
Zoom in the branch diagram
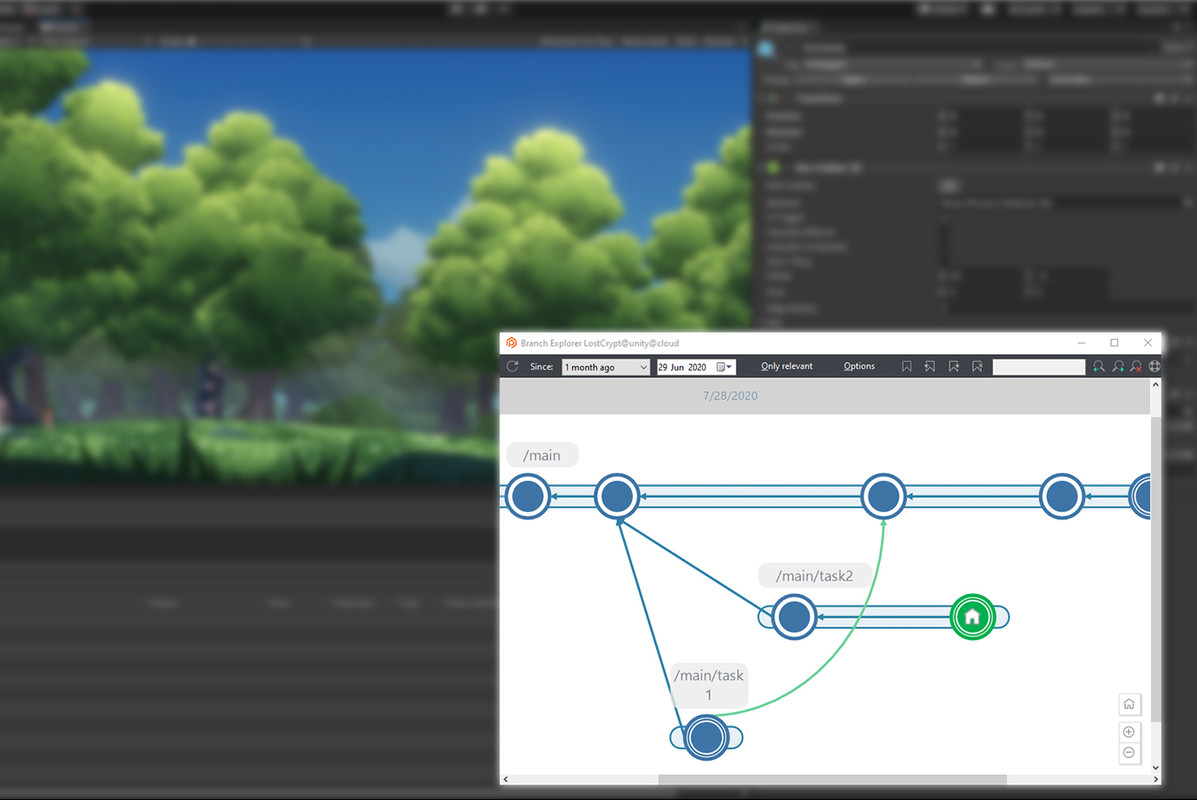(1129, 732)
